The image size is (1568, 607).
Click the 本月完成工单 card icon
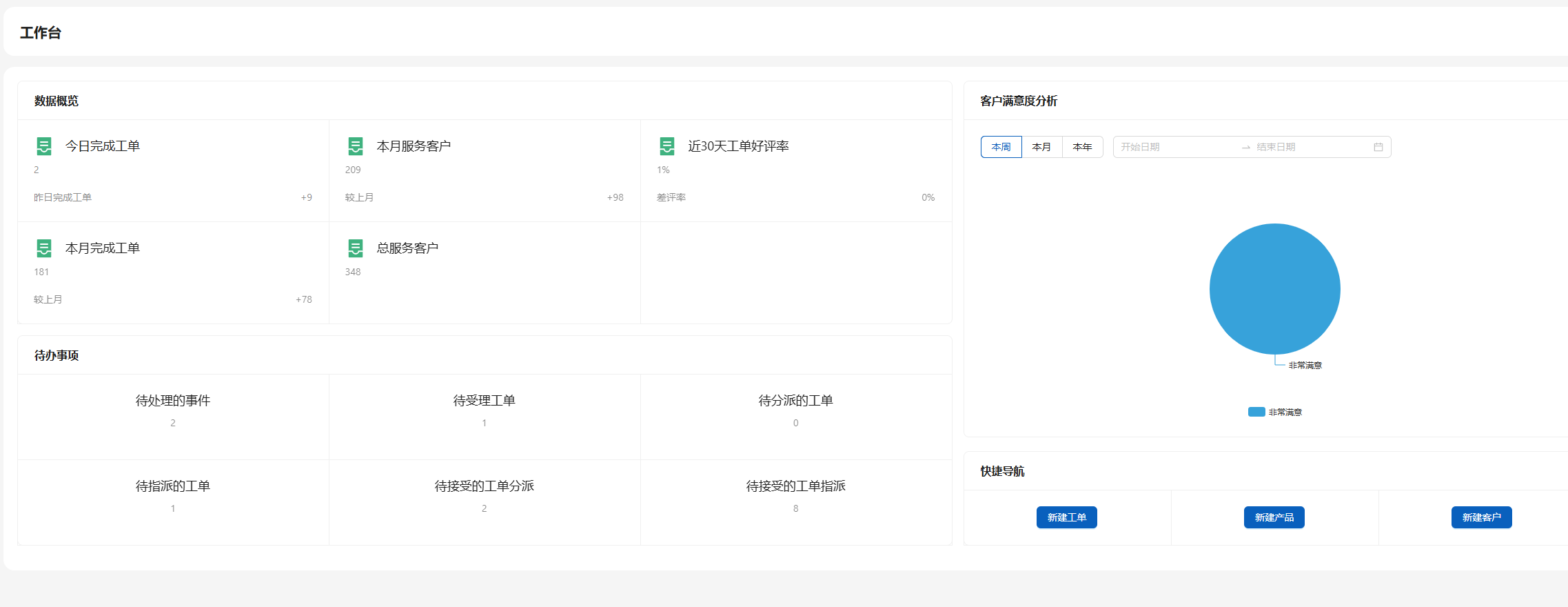pos(44,248)
